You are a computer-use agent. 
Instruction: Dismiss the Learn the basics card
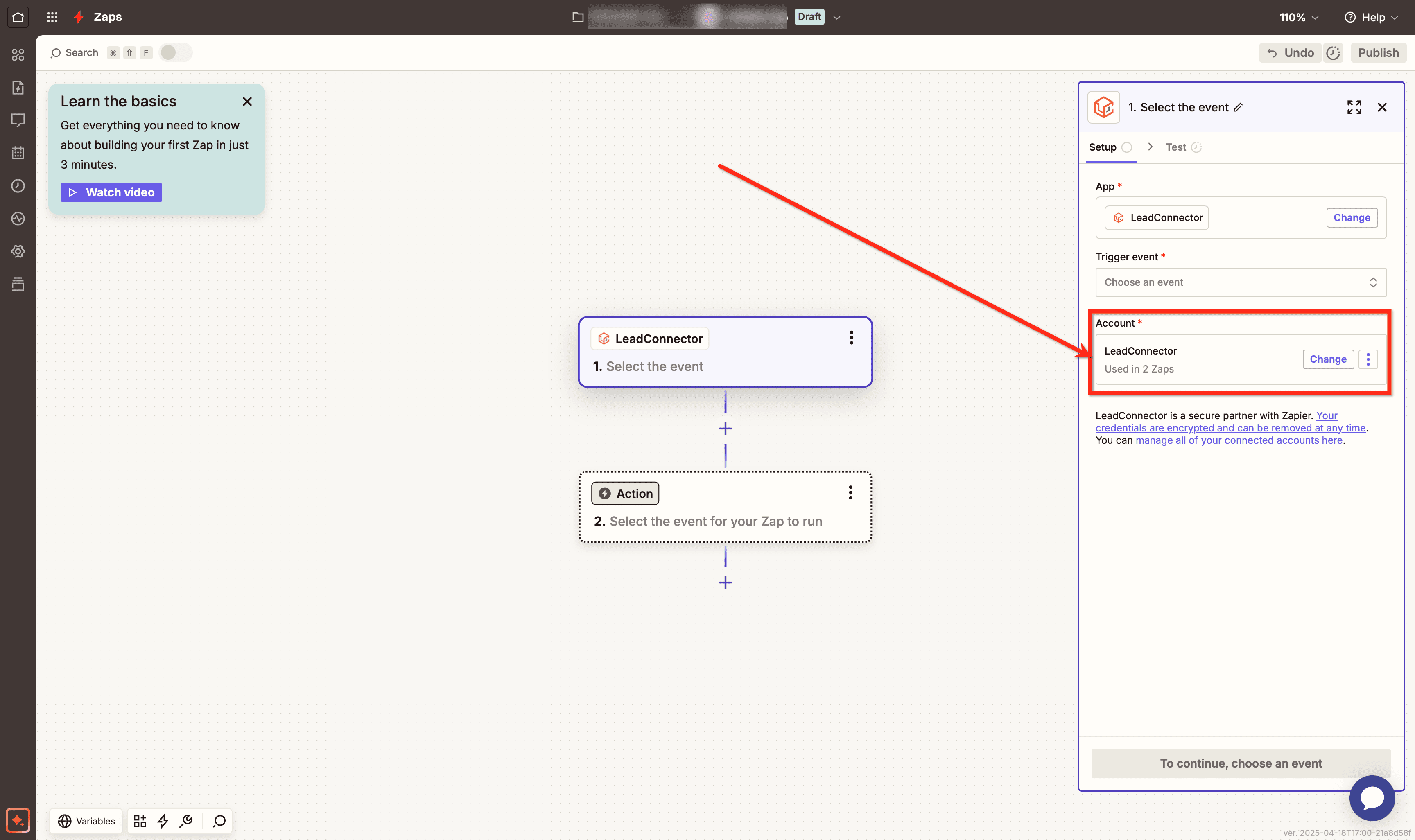[x=247, y=102]
